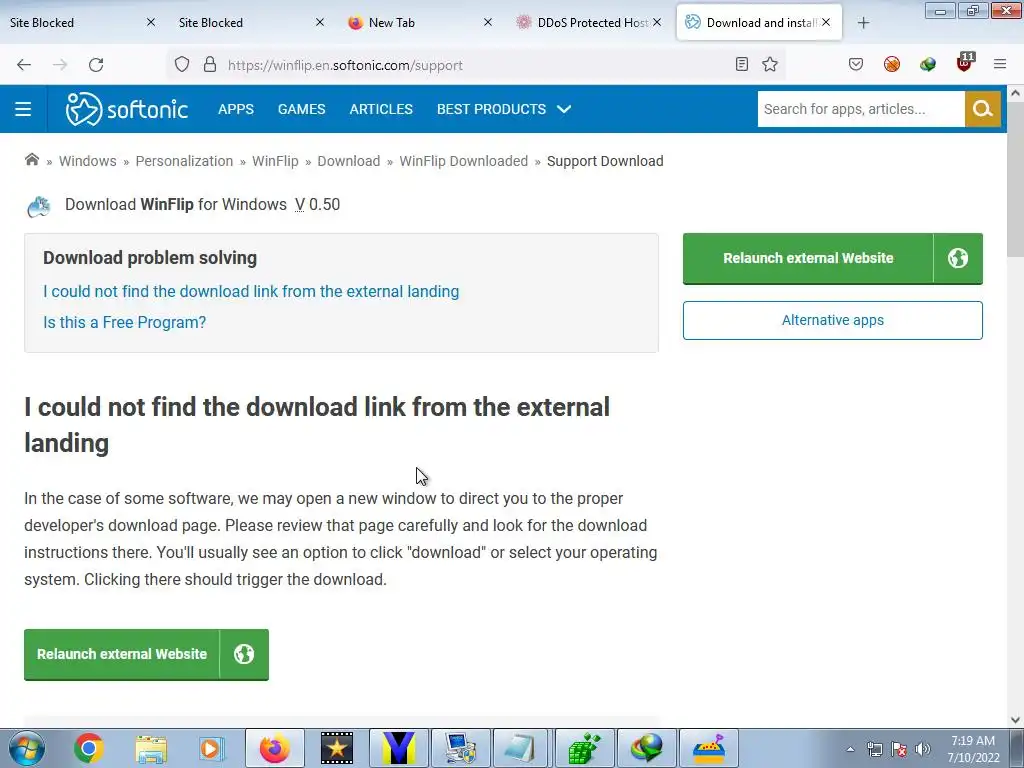Open Softonic site hamburger menu
This screenshot has height=768, width=1024.
pyautogui.click(x=23, y=109)
